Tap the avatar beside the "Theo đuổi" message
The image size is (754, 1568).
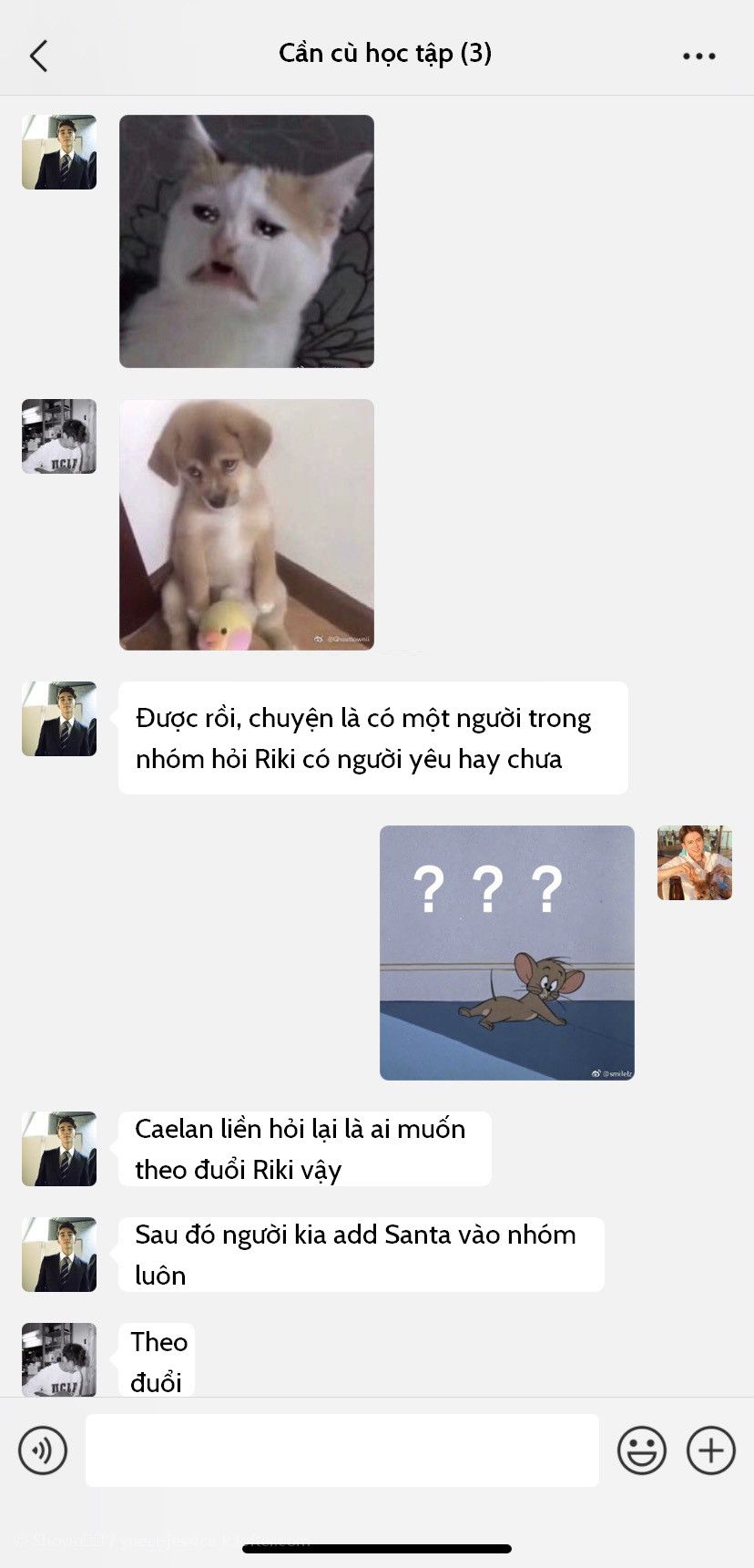pos(59,1359)
